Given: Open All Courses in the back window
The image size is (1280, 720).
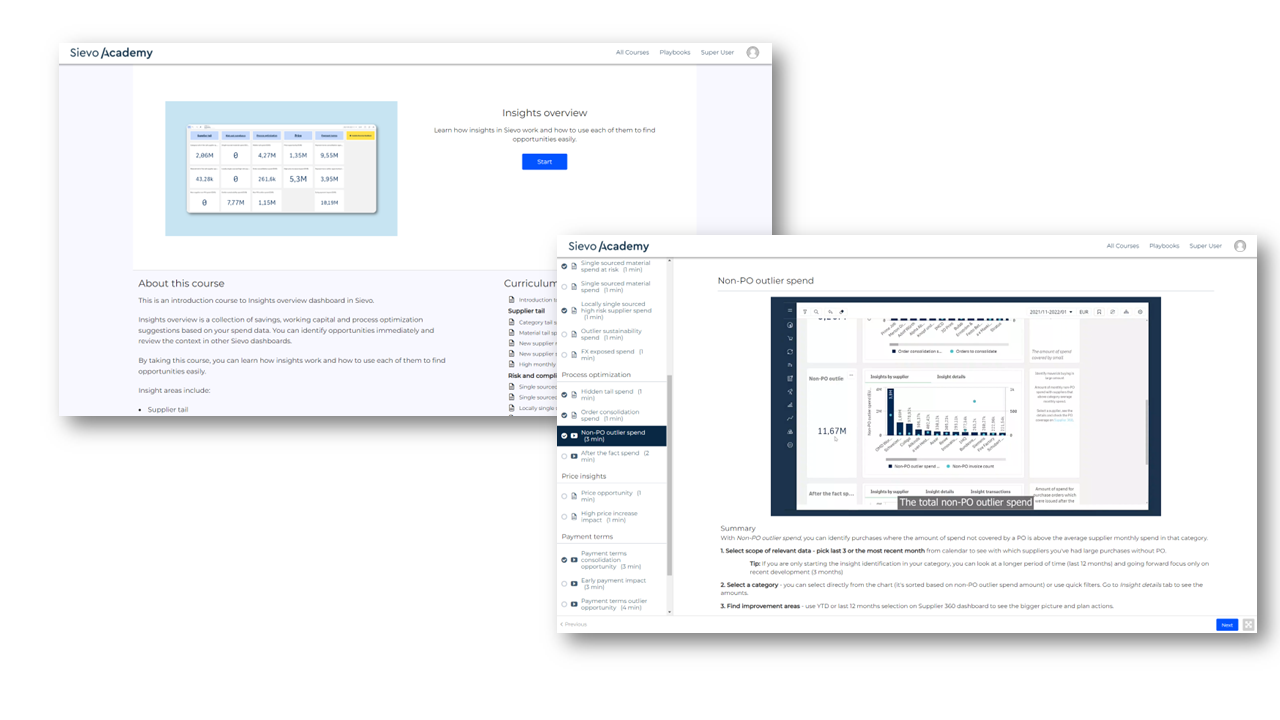Looking at the screenshot, I should coord(632,53).
